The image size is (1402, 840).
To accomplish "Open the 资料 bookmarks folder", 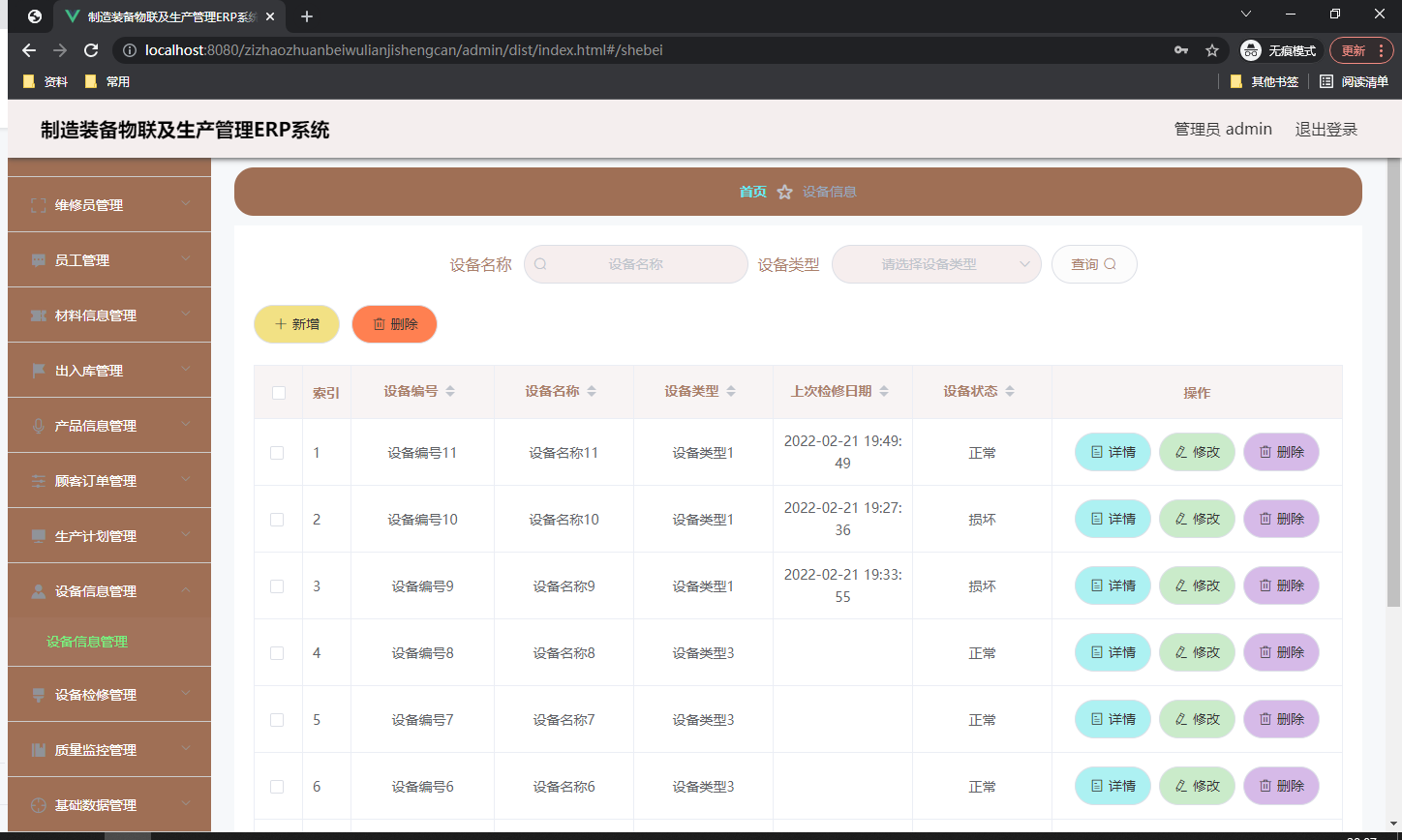I will (46, 82).
